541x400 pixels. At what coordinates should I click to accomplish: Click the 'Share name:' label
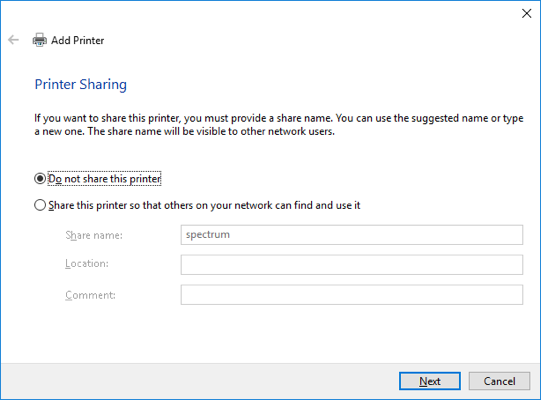pyautogui.click(x=94, y=235)
